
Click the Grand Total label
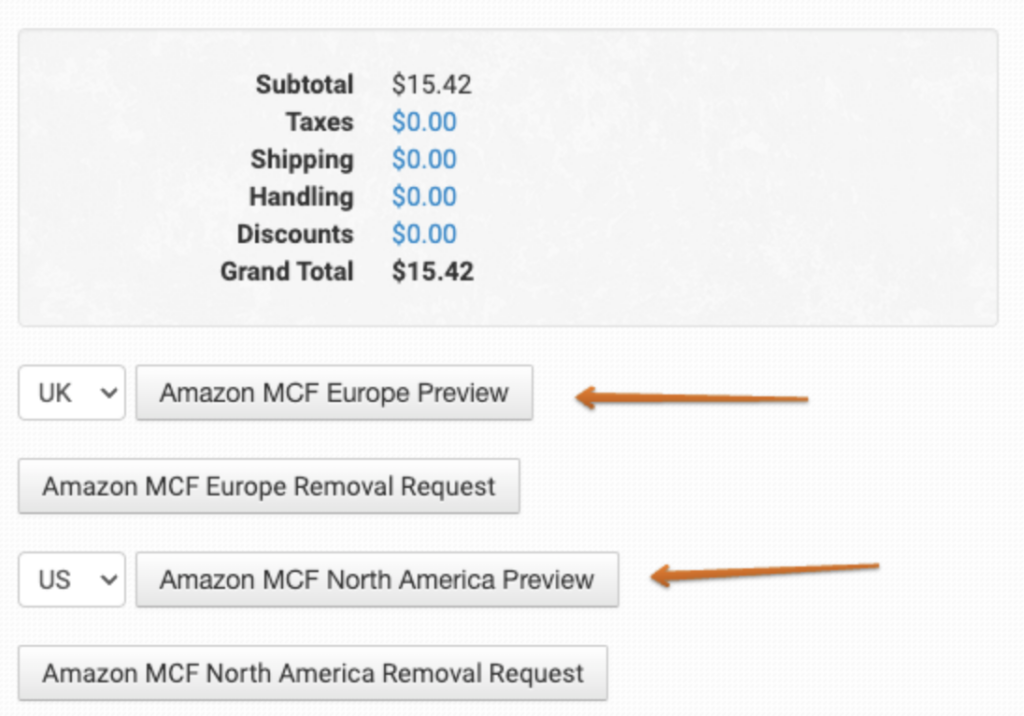(x=287, y=272)
